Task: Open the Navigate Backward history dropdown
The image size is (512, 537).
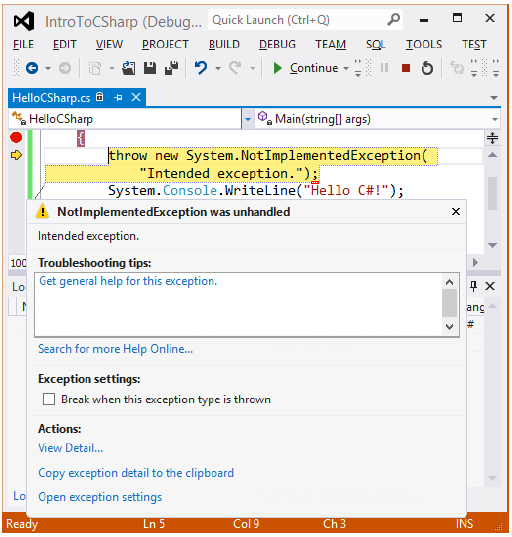Action: (48, 68)
